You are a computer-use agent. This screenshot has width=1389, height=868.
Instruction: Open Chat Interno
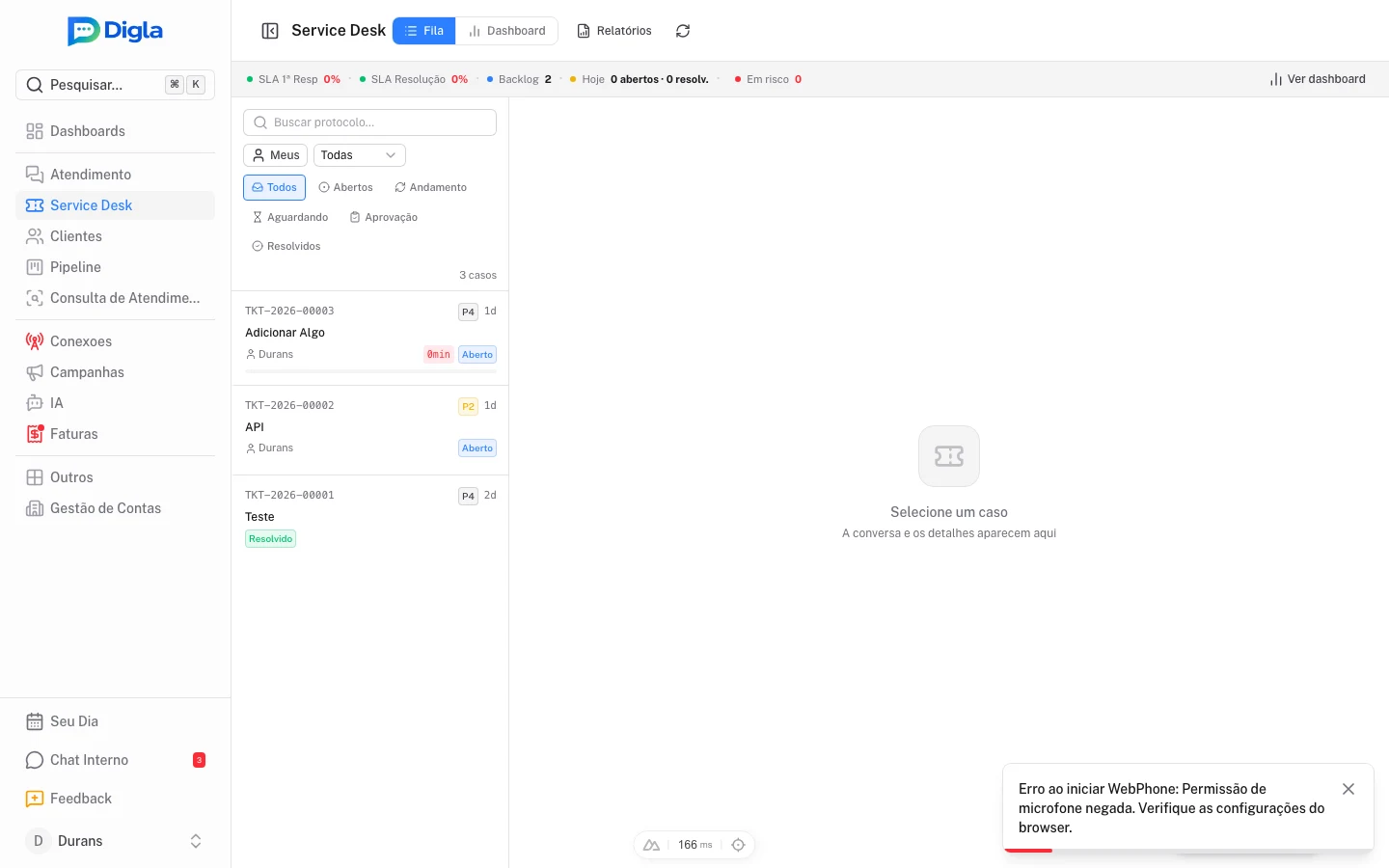point(116,760)
